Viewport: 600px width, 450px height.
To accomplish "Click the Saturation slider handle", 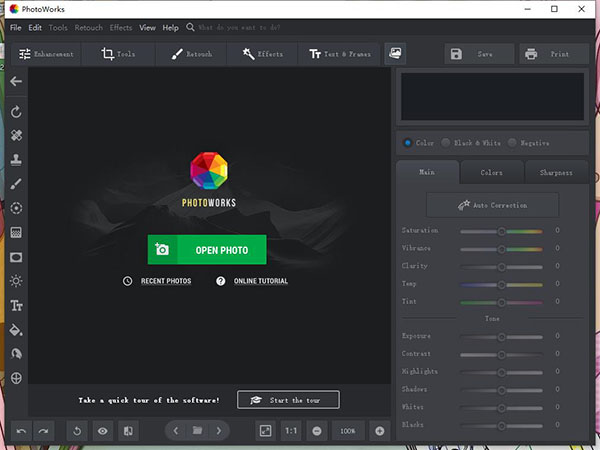I will pos(501,232).
